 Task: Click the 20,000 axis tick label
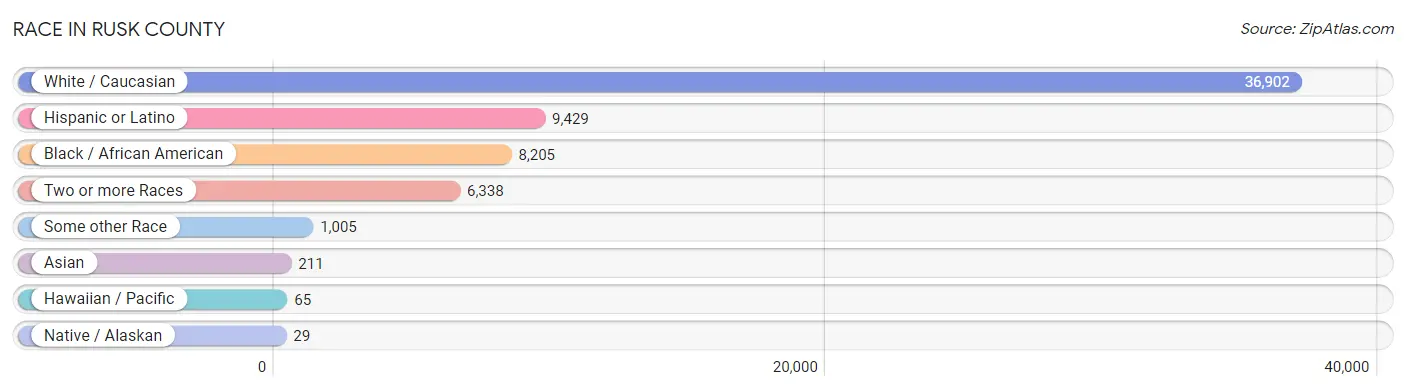(794, 367)
